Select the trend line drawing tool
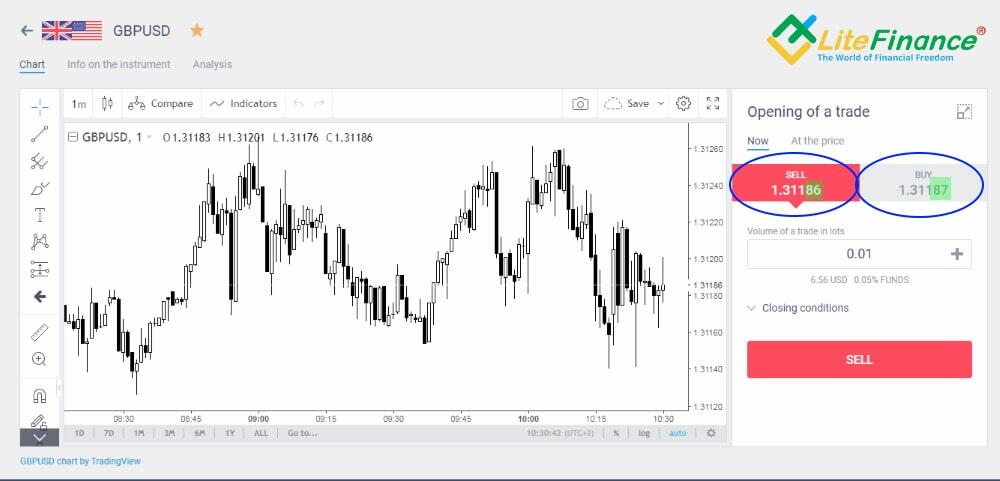Image resolution: width=1000 pixels, height=481 pixels. pos(40,134)
